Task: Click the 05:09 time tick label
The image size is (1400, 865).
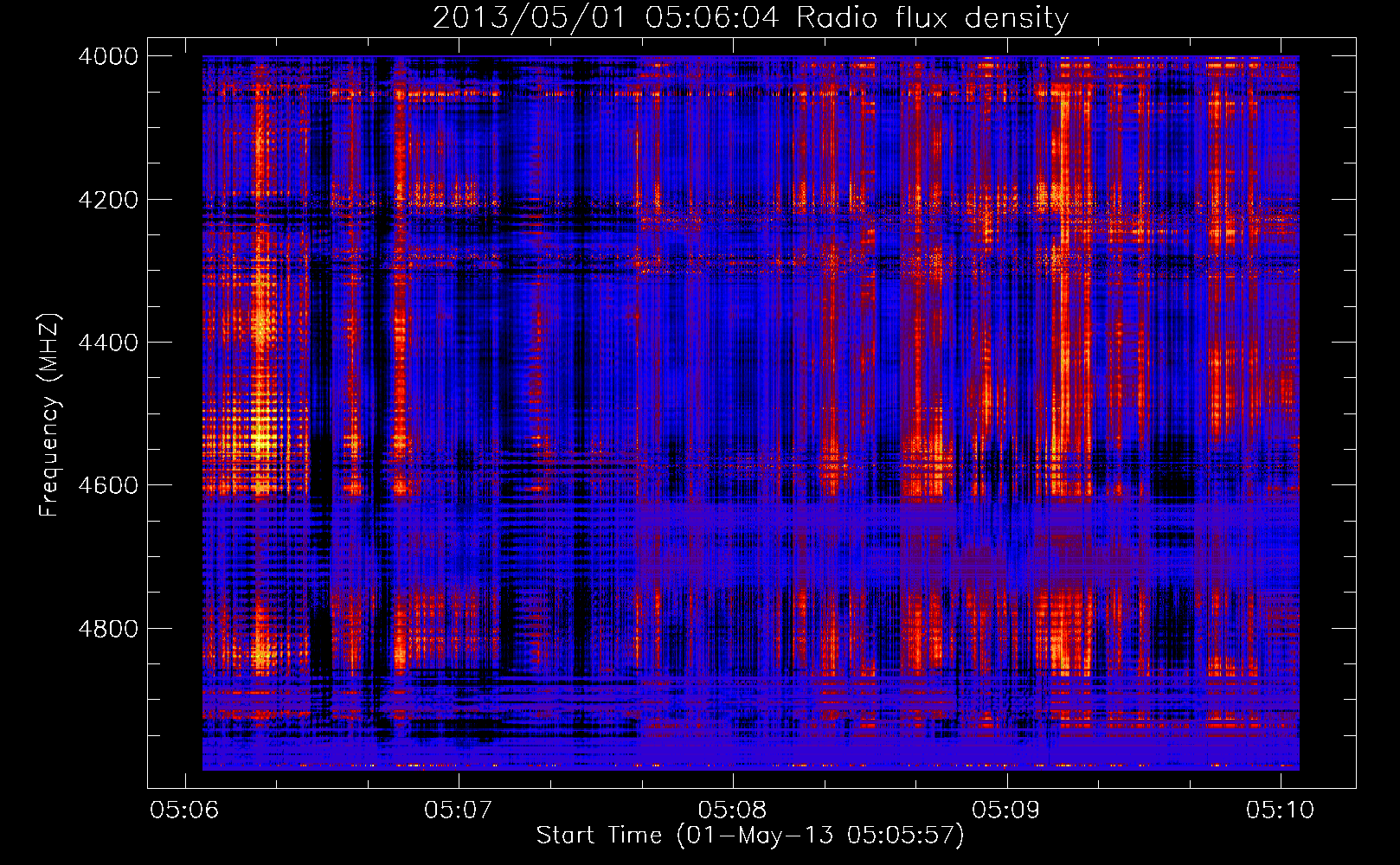Action: [x=1006, y=810]
